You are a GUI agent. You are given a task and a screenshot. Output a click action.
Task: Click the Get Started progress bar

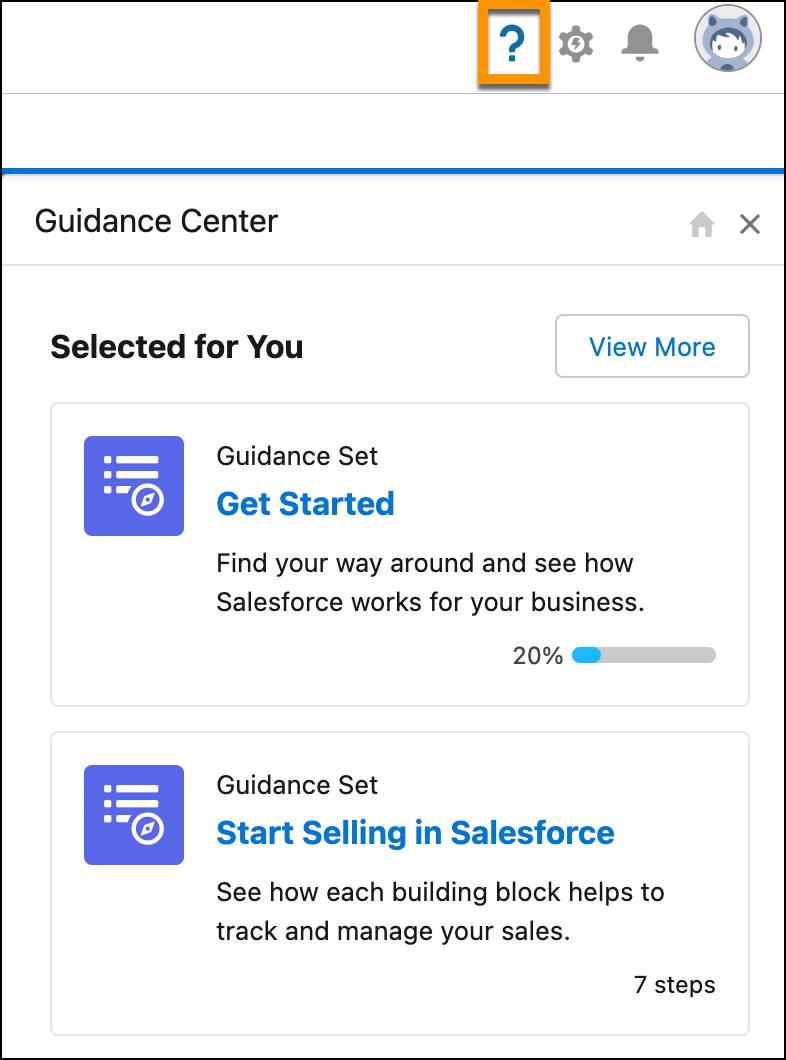[x=643, y=655]
